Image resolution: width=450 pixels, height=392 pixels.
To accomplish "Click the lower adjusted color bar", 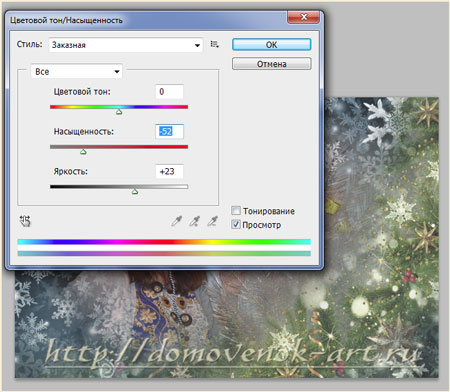I will tap(164, 254).
